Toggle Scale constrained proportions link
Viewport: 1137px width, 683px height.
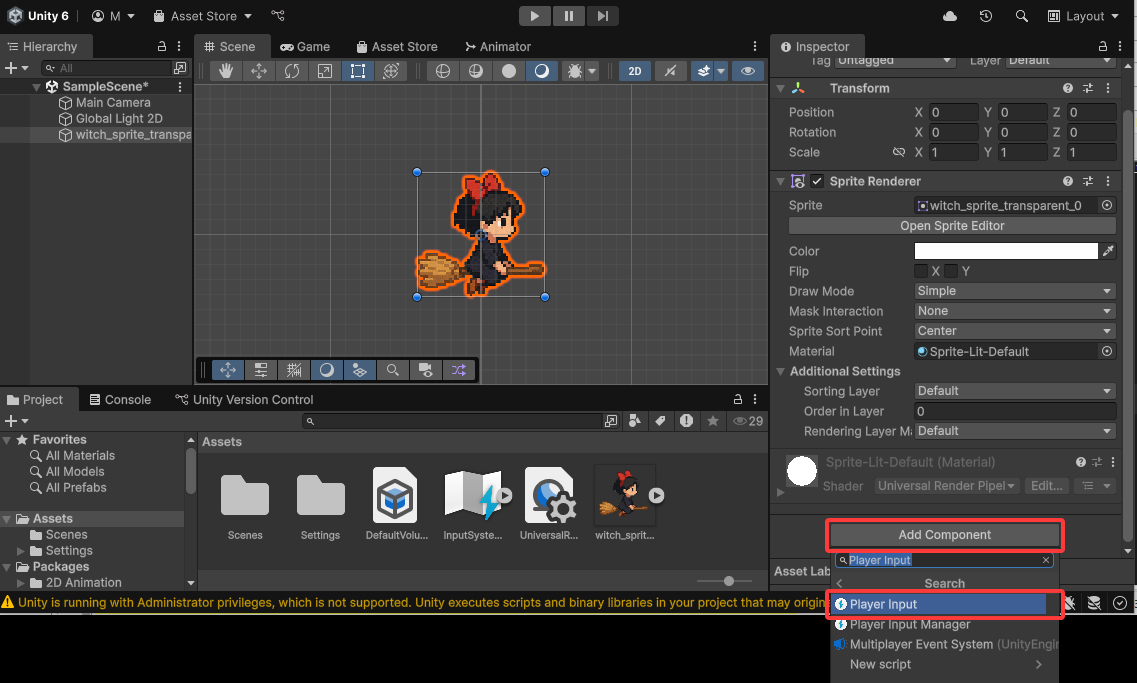click(x=899, y=152)
